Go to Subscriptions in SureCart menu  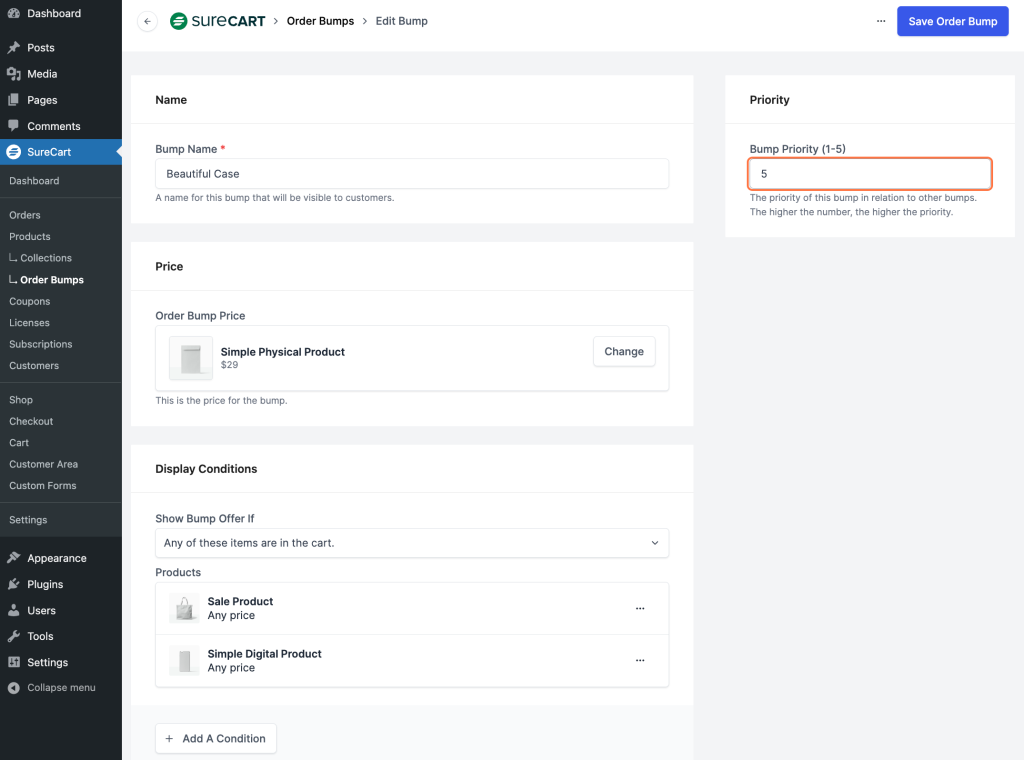(x=41, y=344)
